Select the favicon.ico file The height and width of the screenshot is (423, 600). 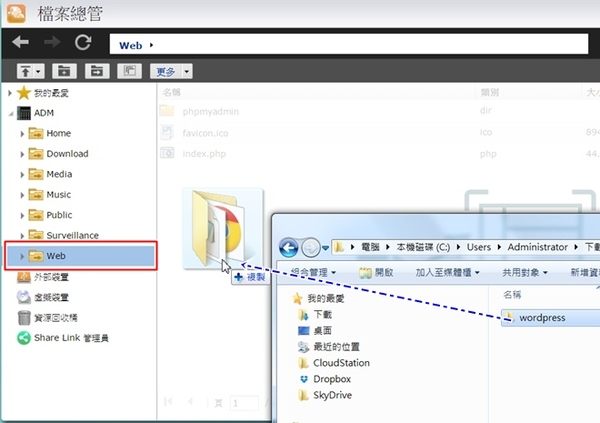tap(194, 133)
